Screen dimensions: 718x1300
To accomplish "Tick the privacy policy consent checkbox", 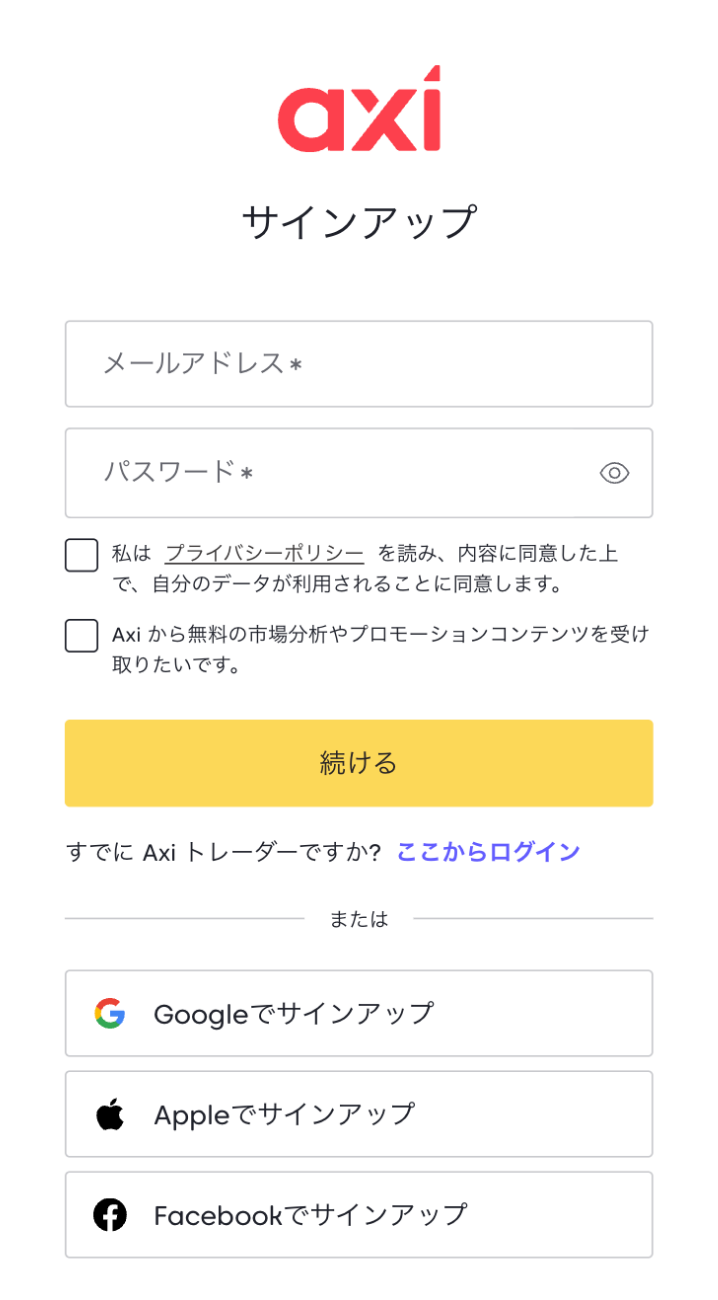I will [x=82, y=555].
